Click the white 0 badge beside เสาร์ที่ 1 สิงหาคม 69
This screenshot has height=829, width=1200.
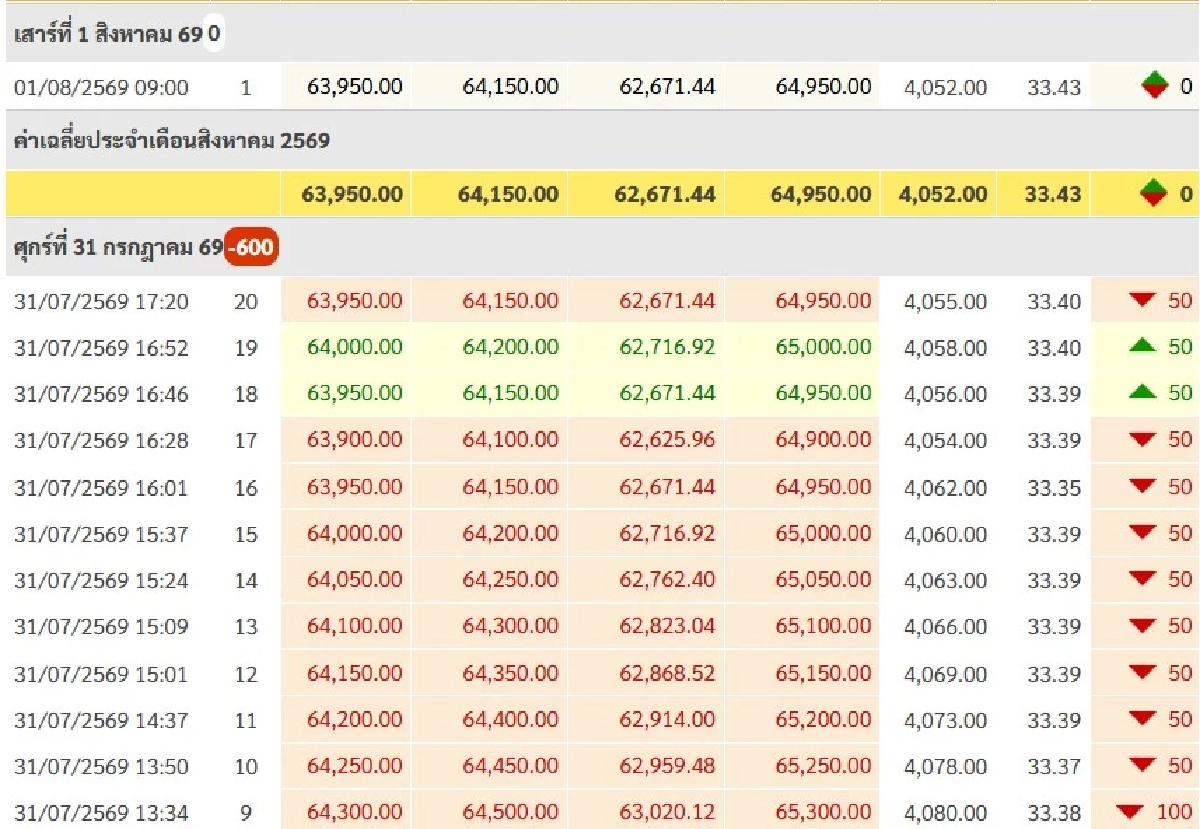213,34
